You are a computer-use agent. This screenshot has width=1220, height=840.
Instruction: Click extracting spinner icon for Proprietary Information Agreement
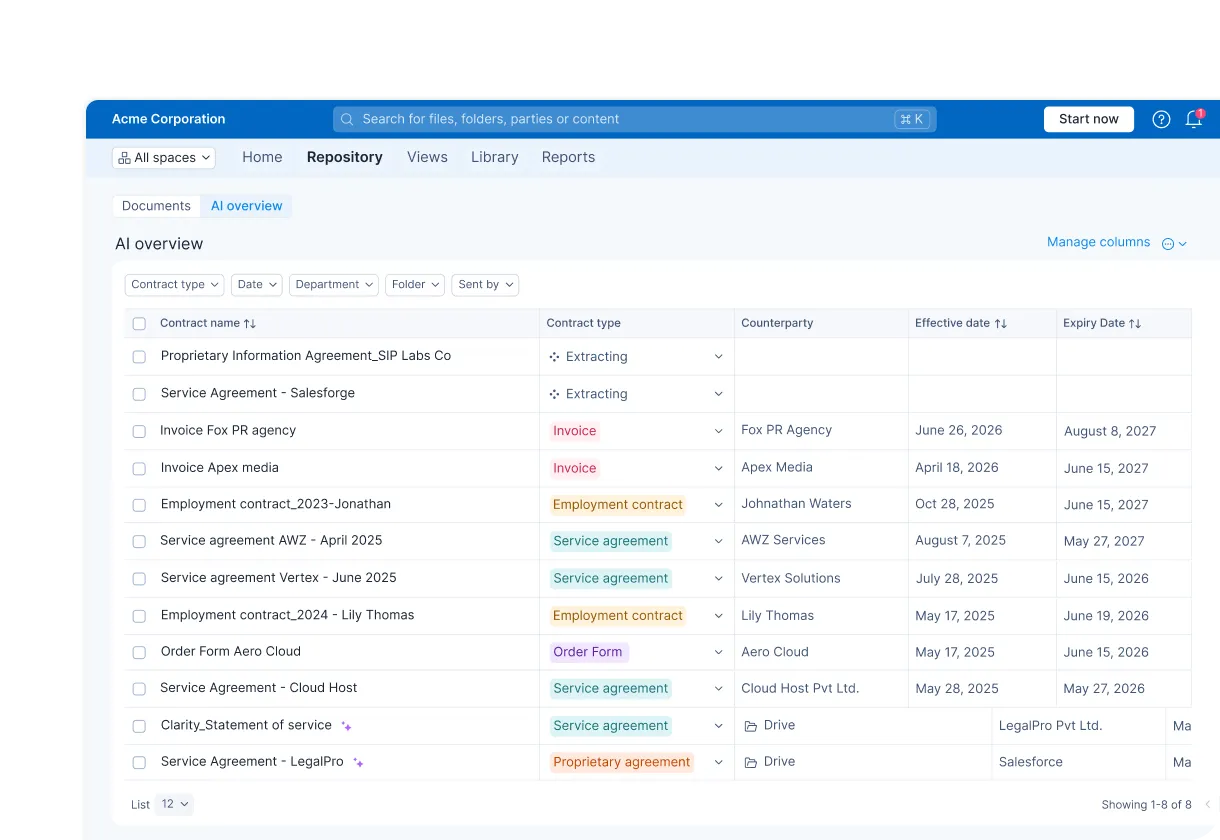point(554,356)
